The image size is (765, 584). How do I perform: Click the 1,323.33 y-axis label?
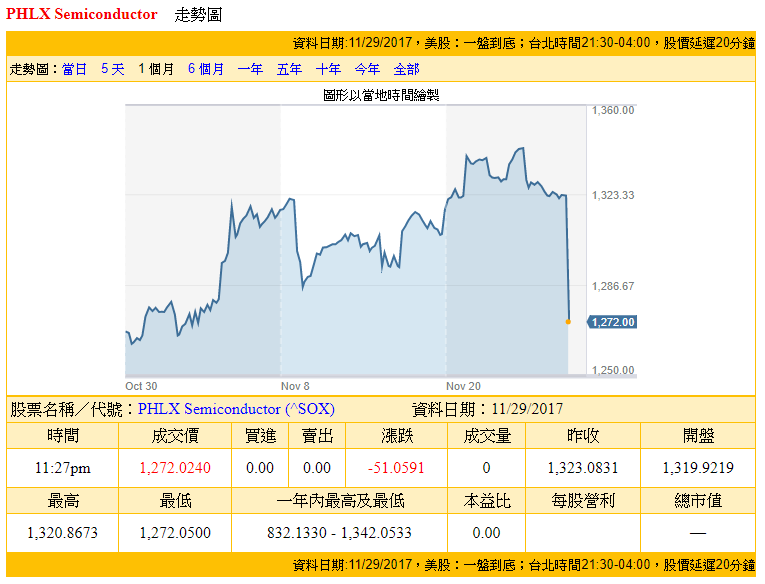613,195
